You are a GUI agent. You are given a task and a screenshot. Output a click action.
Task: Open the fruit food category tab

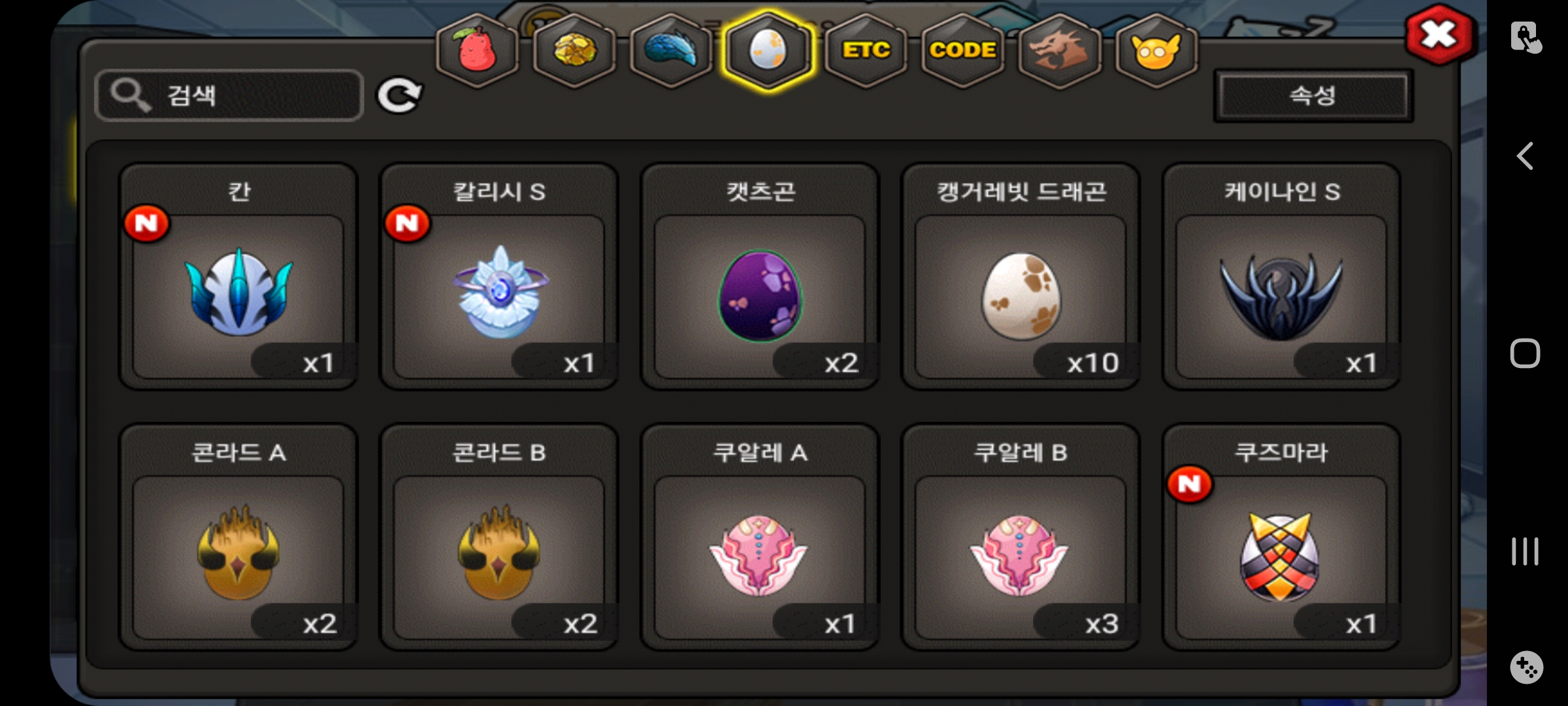coord(478,50)
